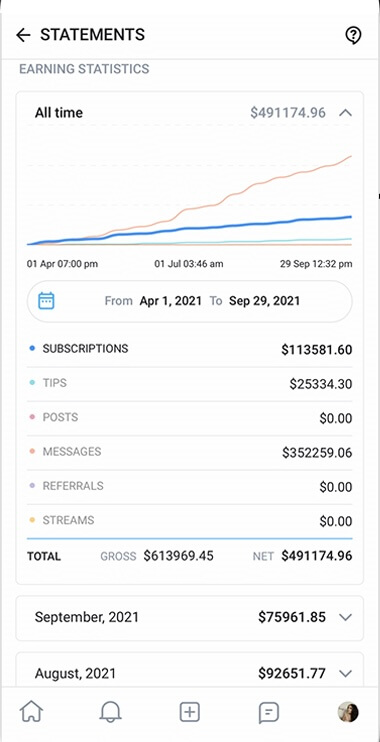The image size is (380, 742).
Task: Open the chat messages icon
Action: point(269,712)
